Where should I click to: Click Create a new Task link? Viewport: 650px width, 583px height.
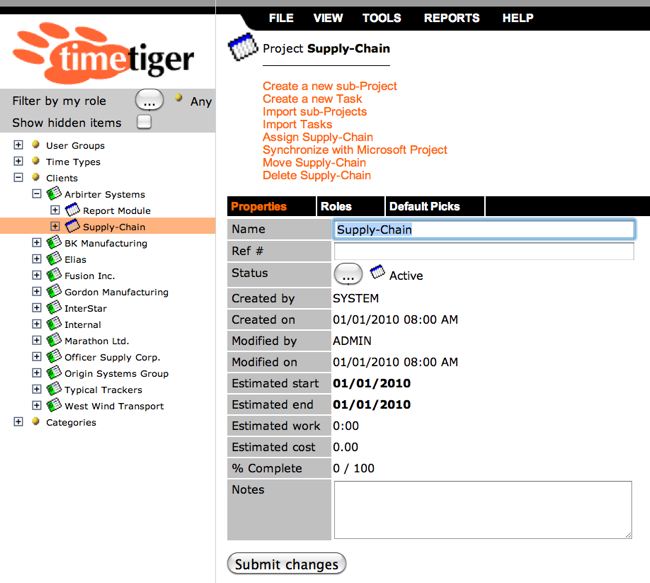312,99
